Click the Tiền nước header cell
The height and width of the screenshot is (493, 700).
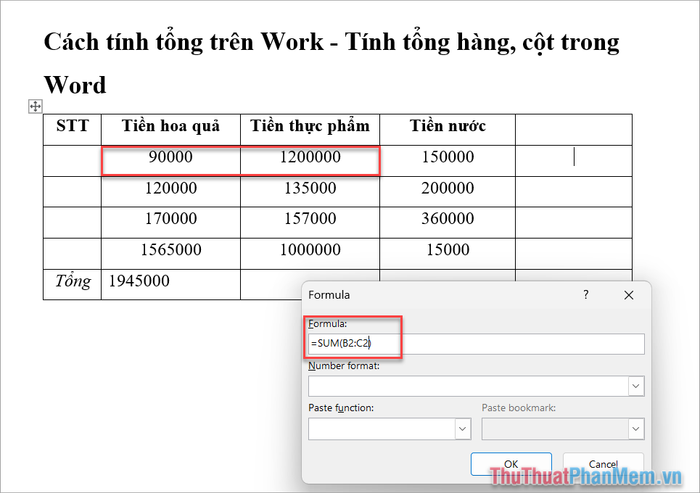coord(447,130)
